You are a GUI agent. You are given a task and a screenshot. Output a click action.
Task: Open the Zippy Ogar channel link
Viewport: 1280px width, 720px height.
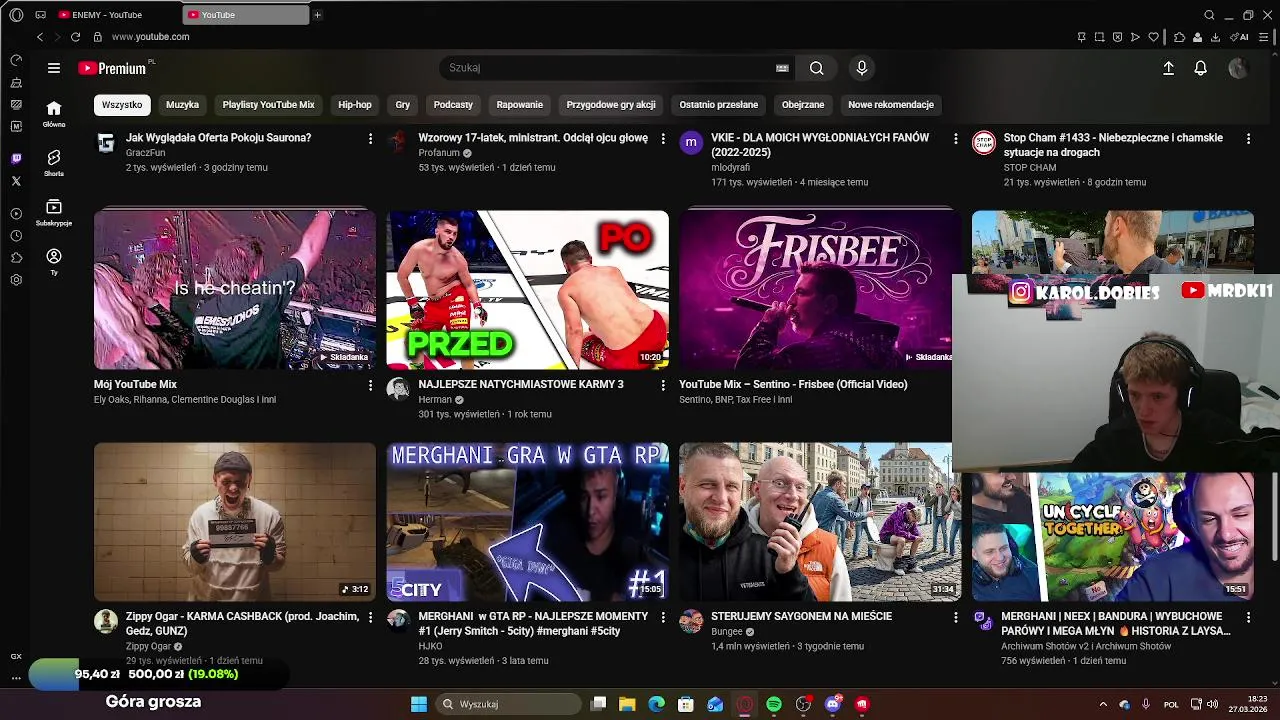[x=148, y=646]
